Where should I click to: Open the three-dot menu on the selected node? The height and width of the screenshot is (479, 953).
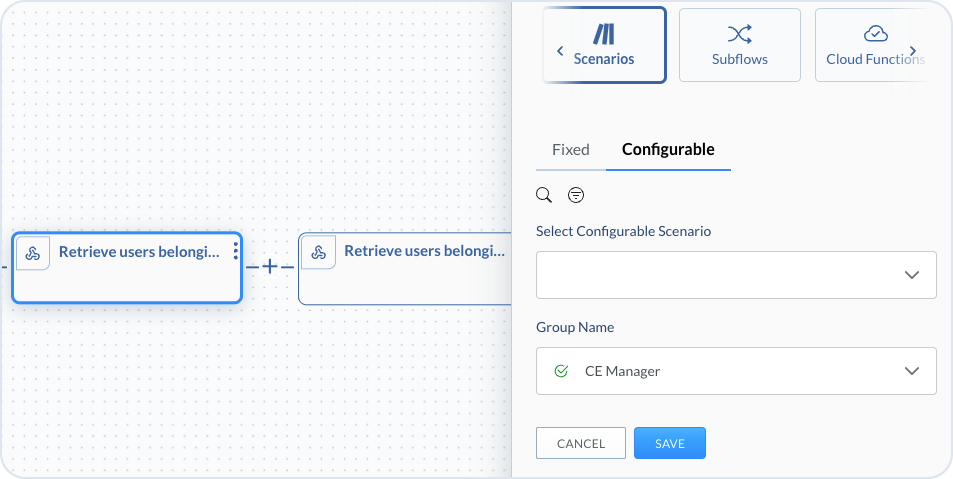(235, 251)
